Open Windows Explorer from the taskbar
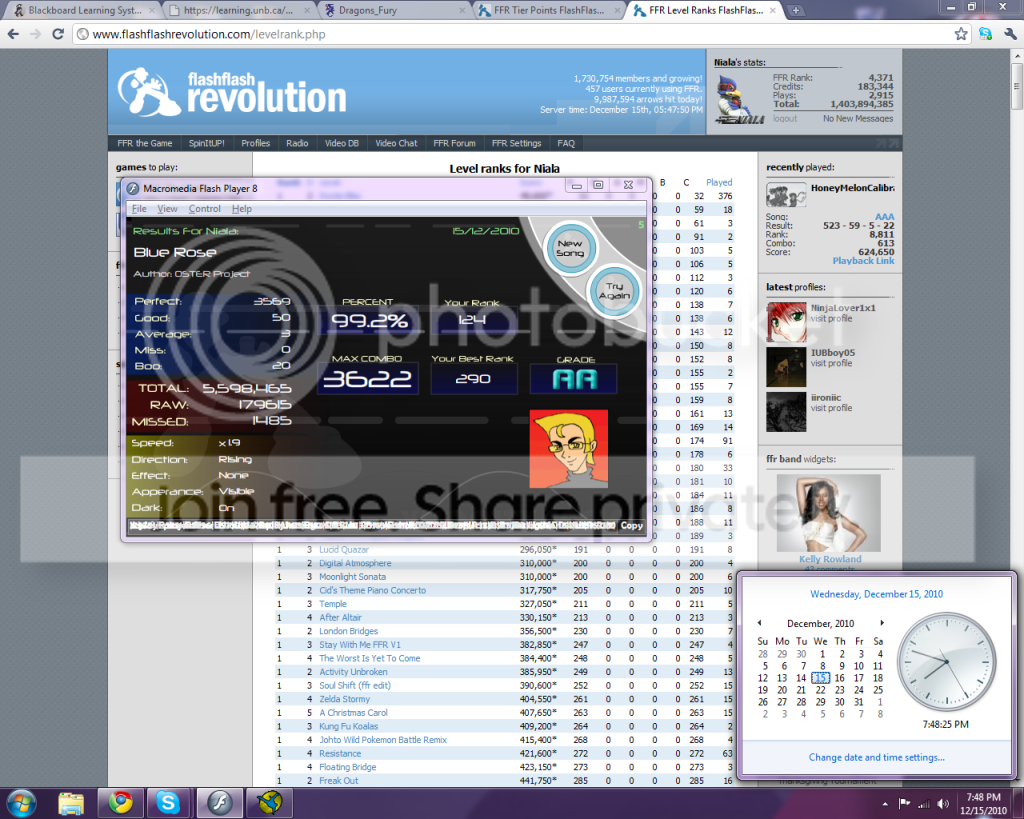The width and height of the screenshot is (1024, 819). pos(71,802)
